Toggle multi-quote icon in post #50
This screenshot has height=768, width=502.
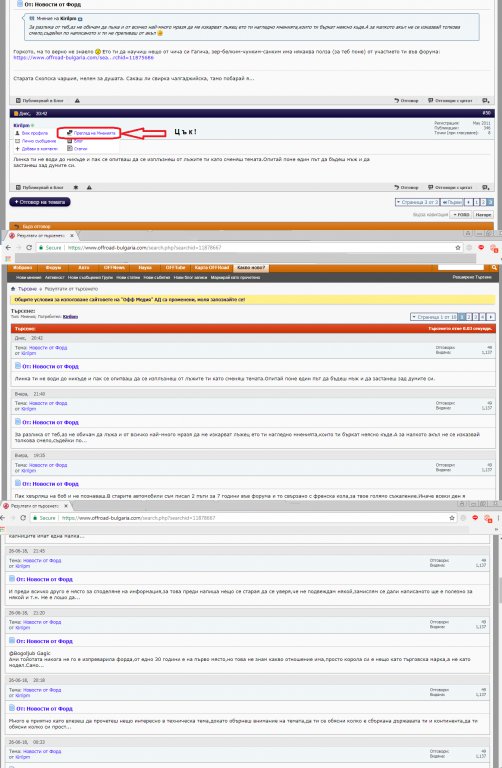pyautogui.click(x=485, y=187)
